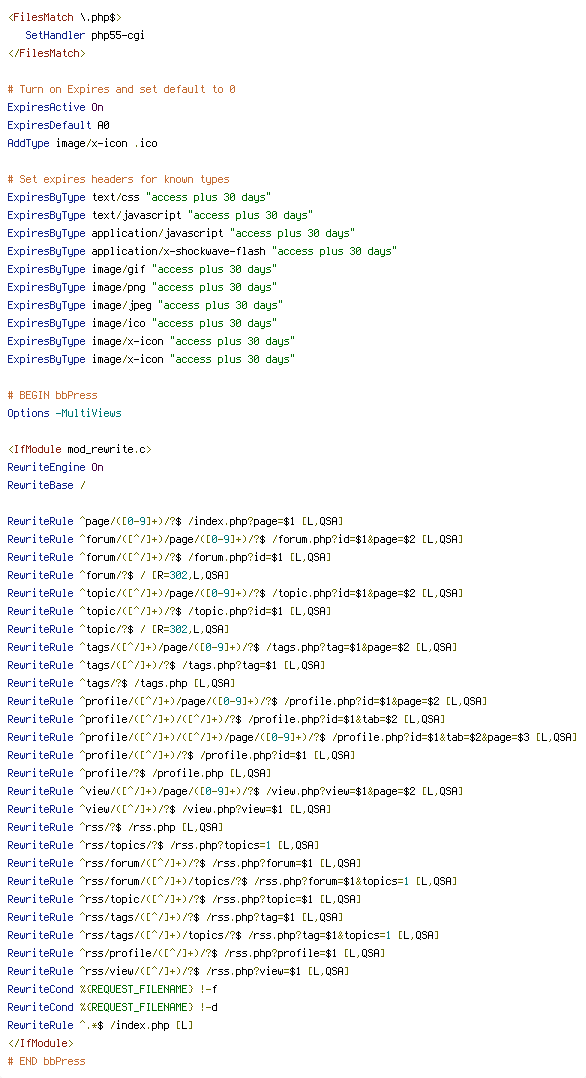Click the ExpiresActive On directive
Viewport: 586px width, 1078px height.
[55, 107]
